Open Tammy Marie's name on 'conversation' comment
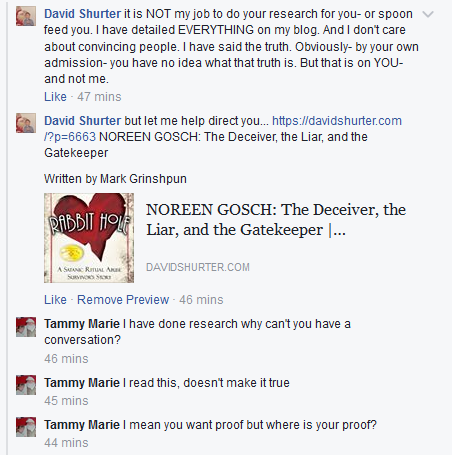 82,324
